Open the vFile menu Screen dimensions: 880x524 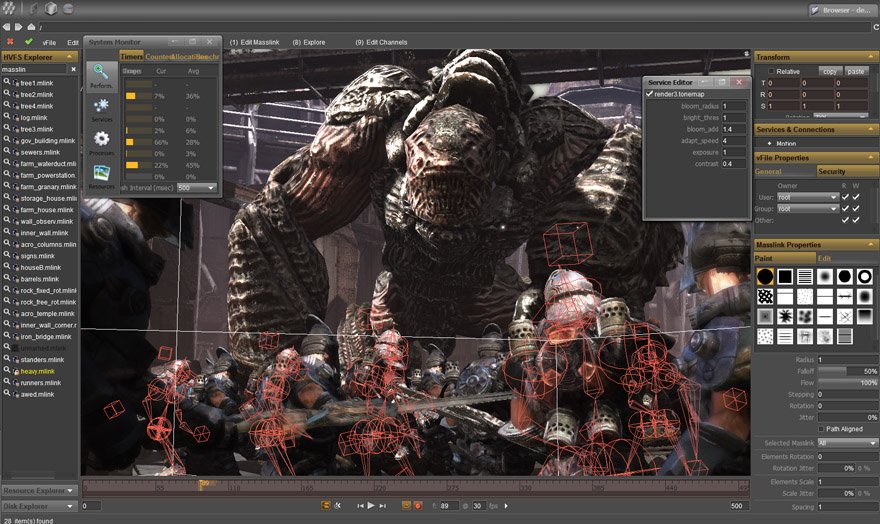pyautogui.click(x=49, y=42)
